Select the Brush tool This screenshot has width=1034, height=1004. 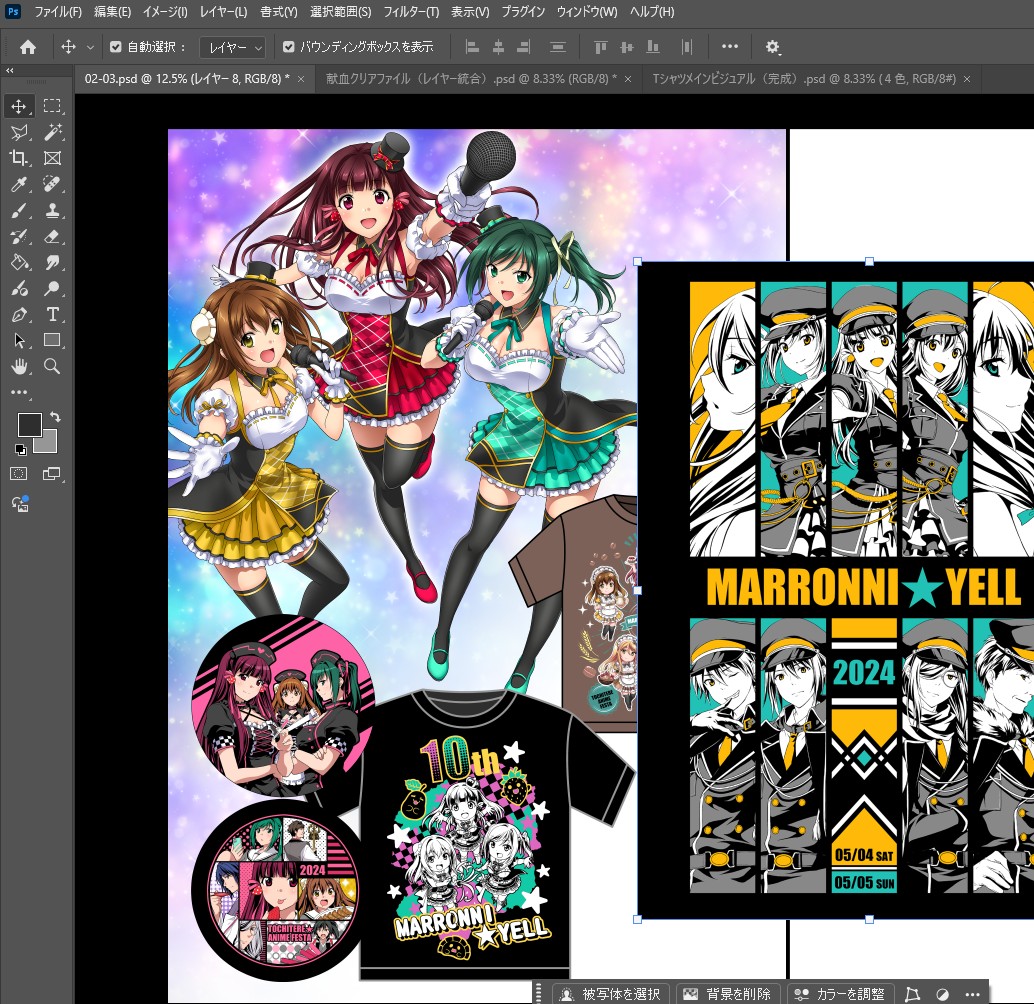[x=18, y=210]
